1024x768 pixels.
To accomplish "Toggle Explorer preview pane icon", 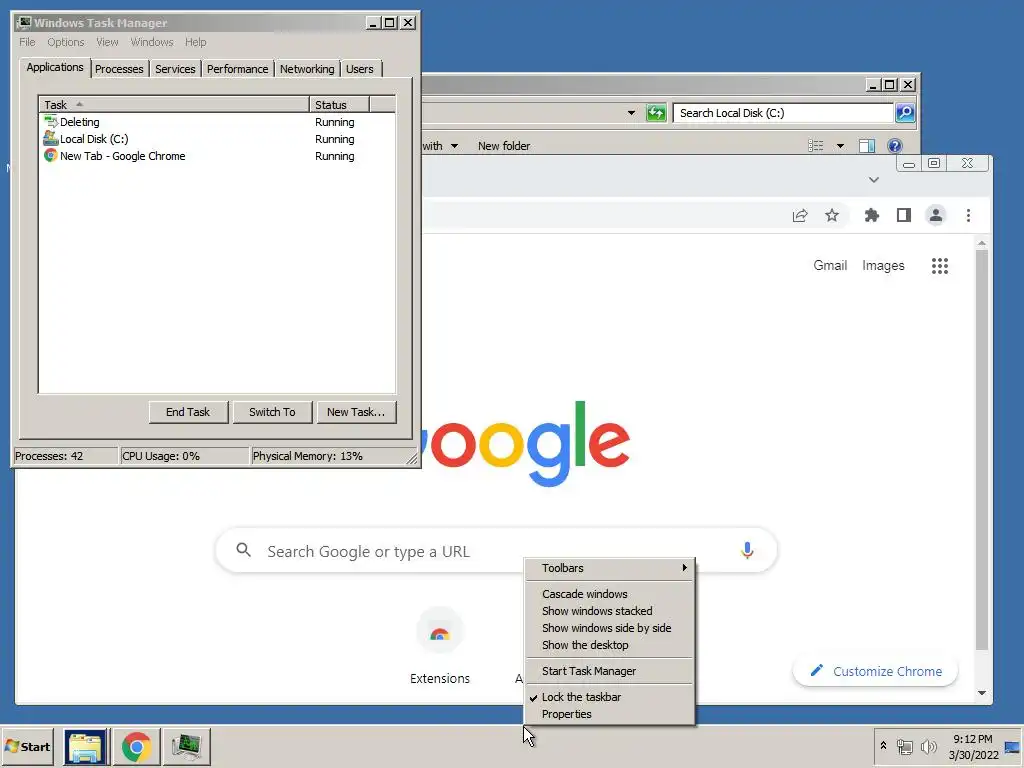I will pyautogui.click(x=867, y=146).
